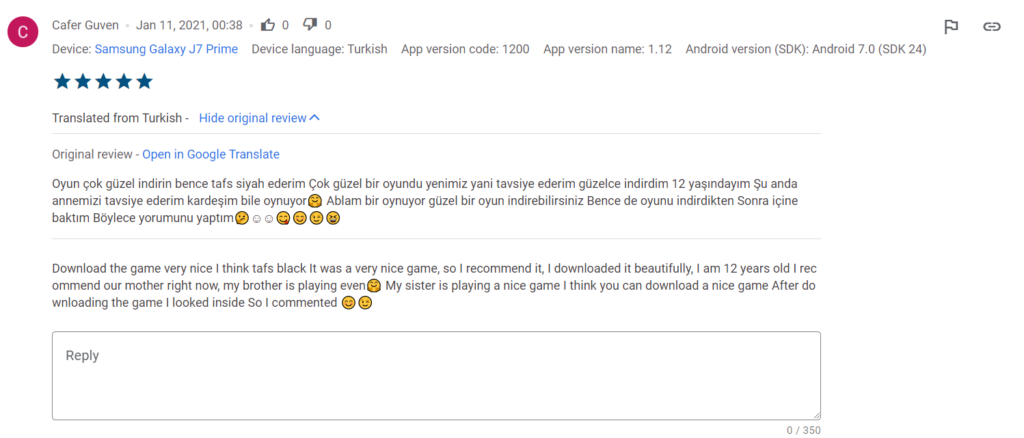Click the chevron beside Hide original review
The image size is (1024, 438).
coord(315,118)
